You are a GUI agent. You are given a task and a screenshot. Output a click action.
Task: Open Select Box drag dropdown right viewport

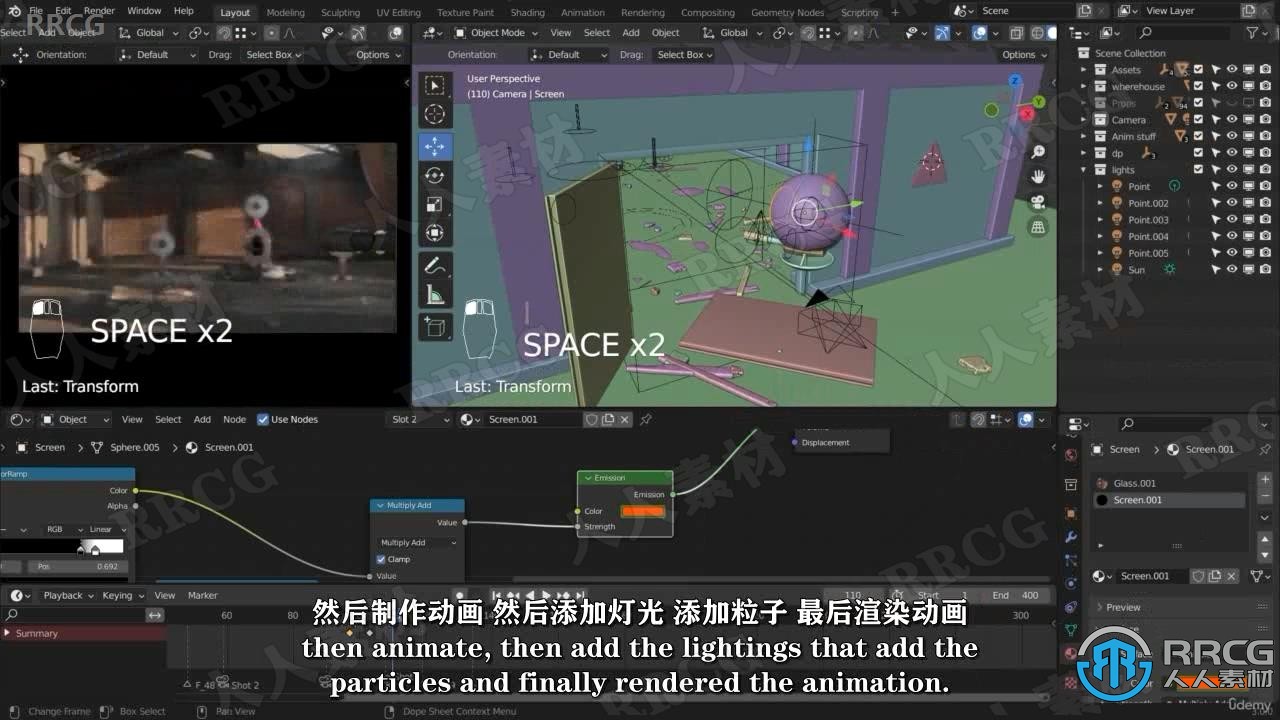tap(685, 55)
